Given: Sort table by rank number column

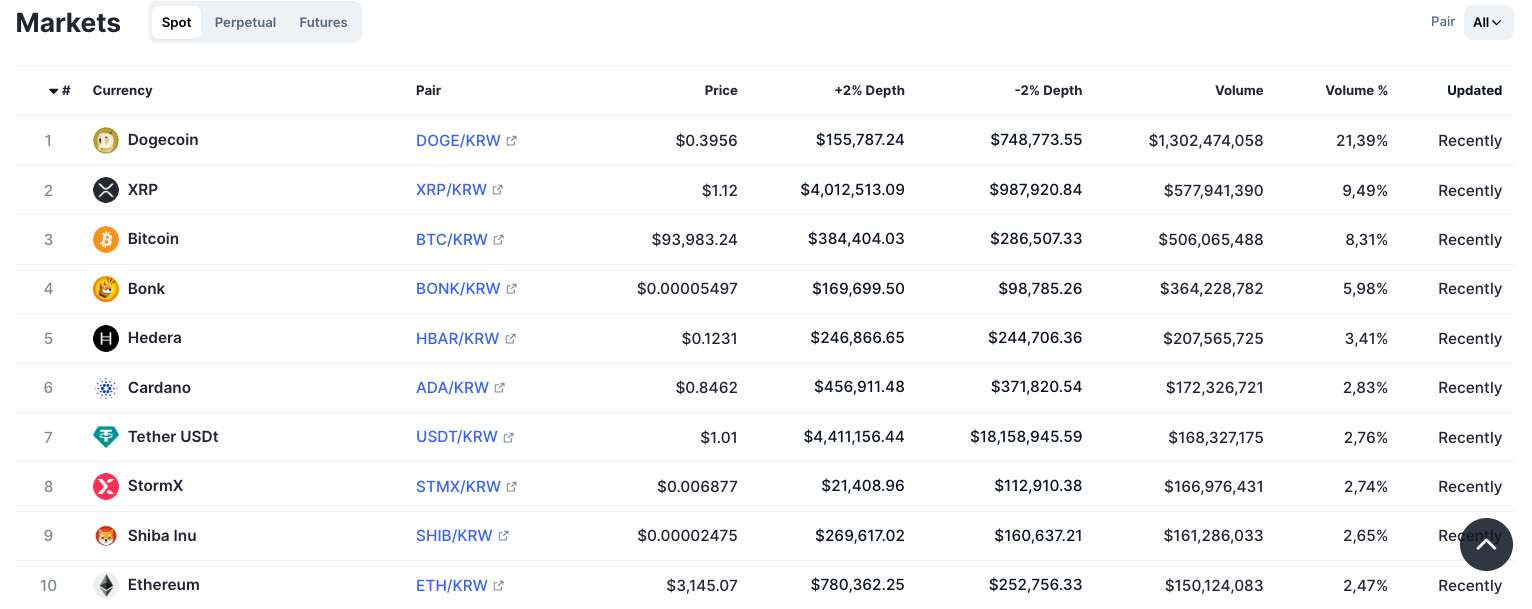Looking at the screenshot, I should pos(60,91).
